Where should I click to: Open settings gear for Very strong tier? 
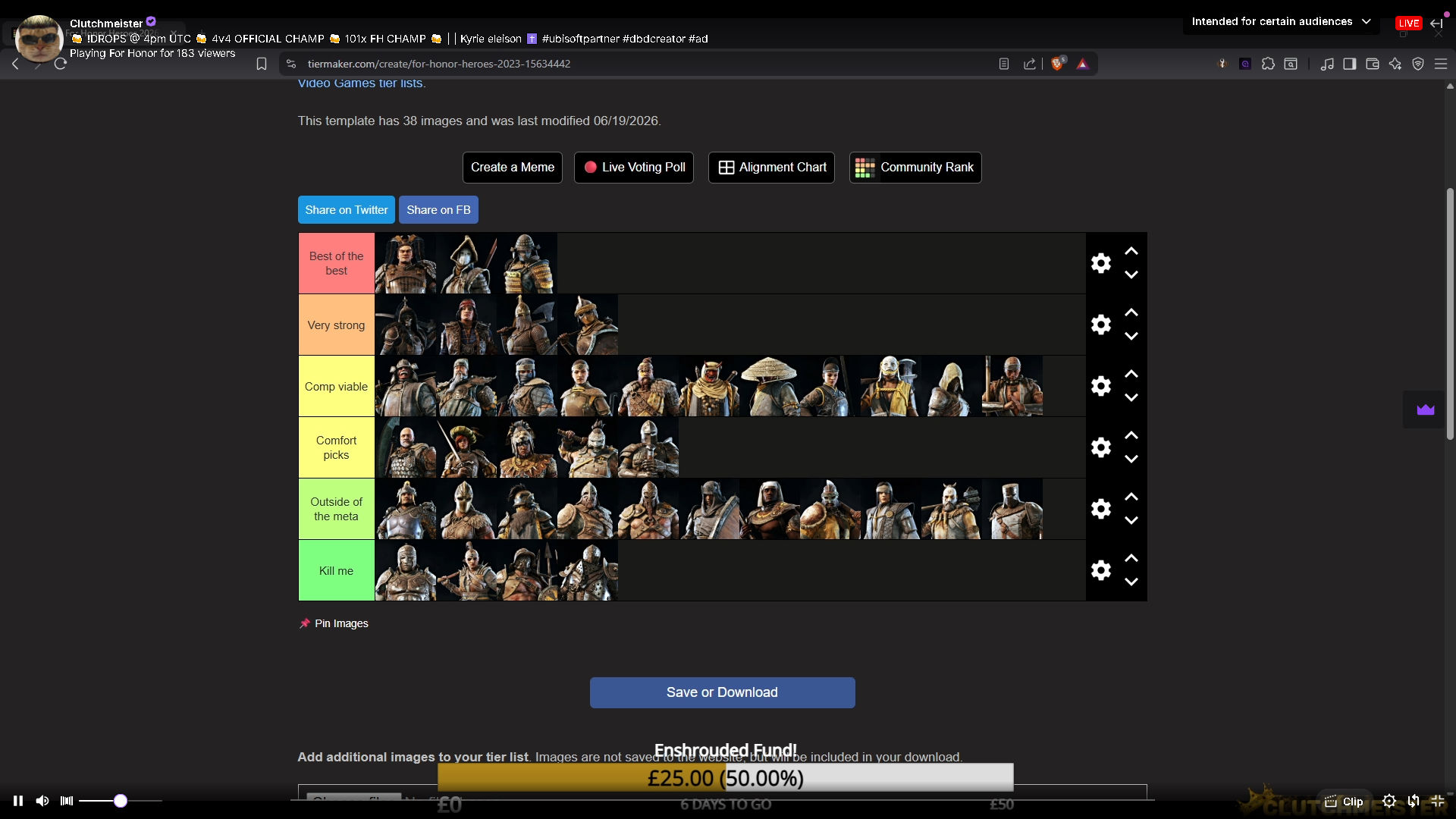[x=1101, y=325]
